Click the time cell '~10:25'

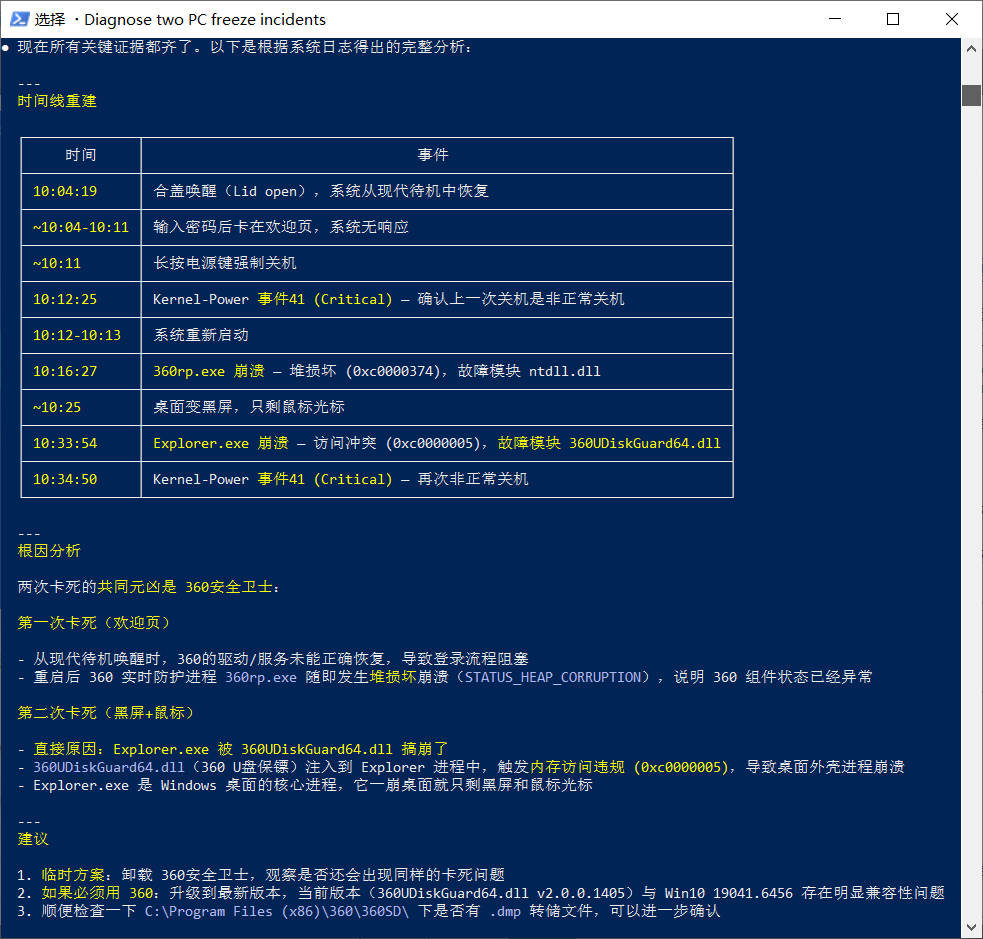coord(57,407)
